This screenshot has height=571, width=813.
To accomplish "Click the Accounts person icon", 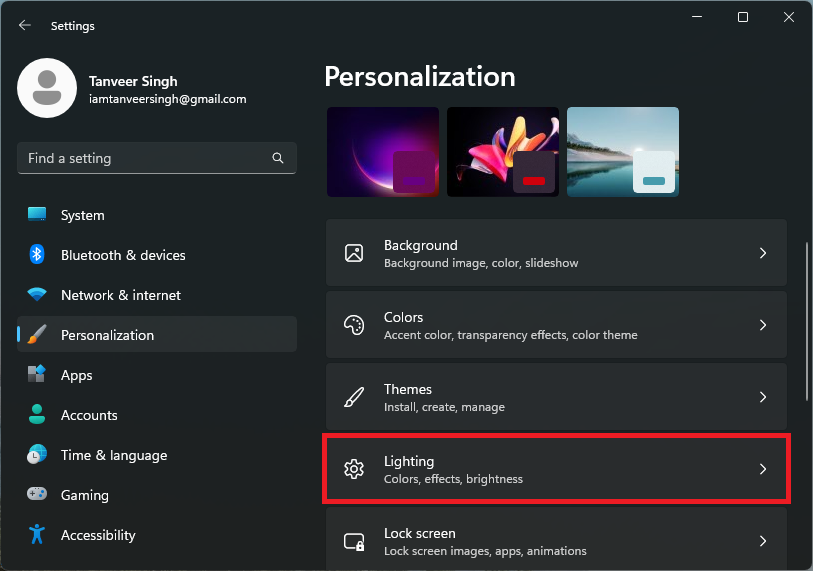I will click(x=37, y=414).
